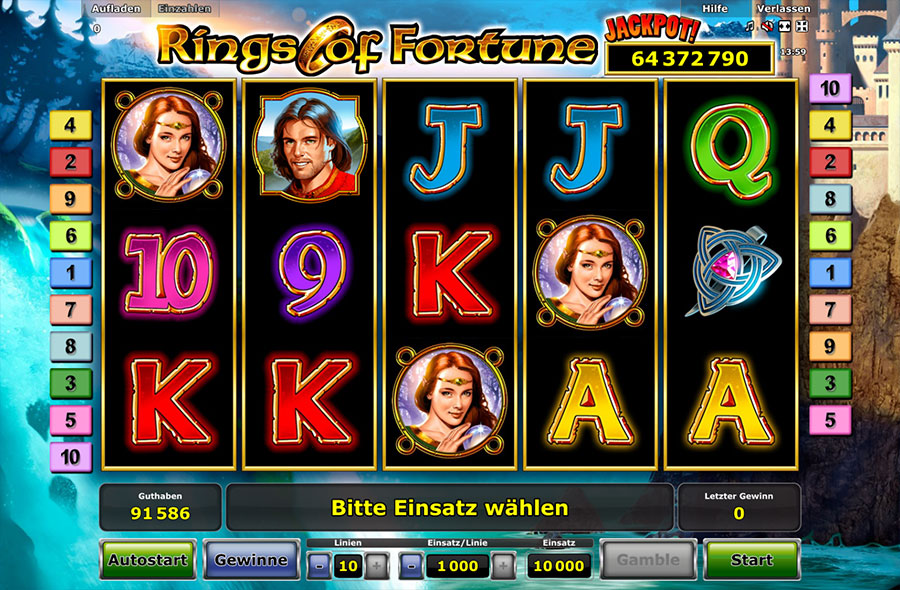The width and height of the screenshot is (900, 590).
Task: Select yellow payline 4 marker on left
Action: point(71,125)
